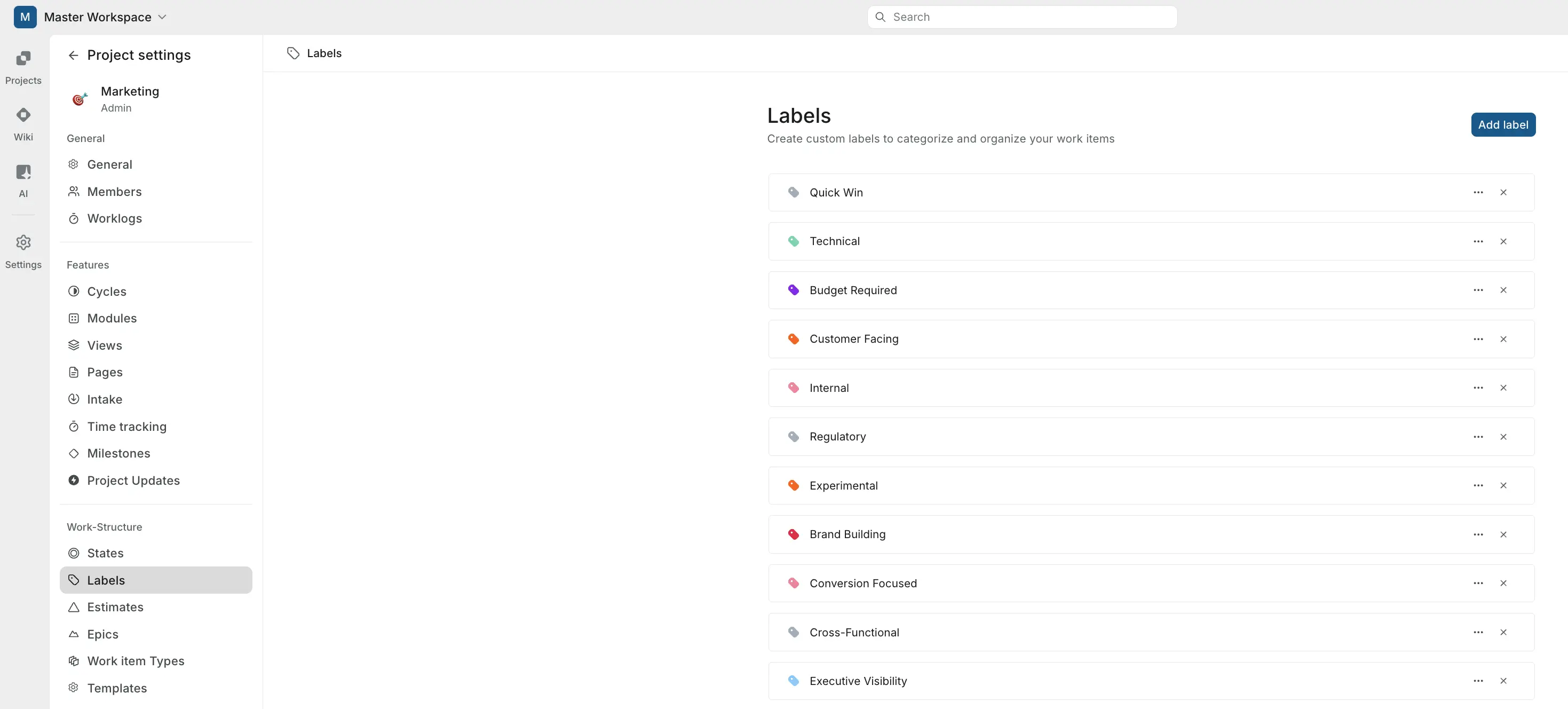Expand the Master Workspace switcher chevron
1568x709 pixels.
point(162,17)
